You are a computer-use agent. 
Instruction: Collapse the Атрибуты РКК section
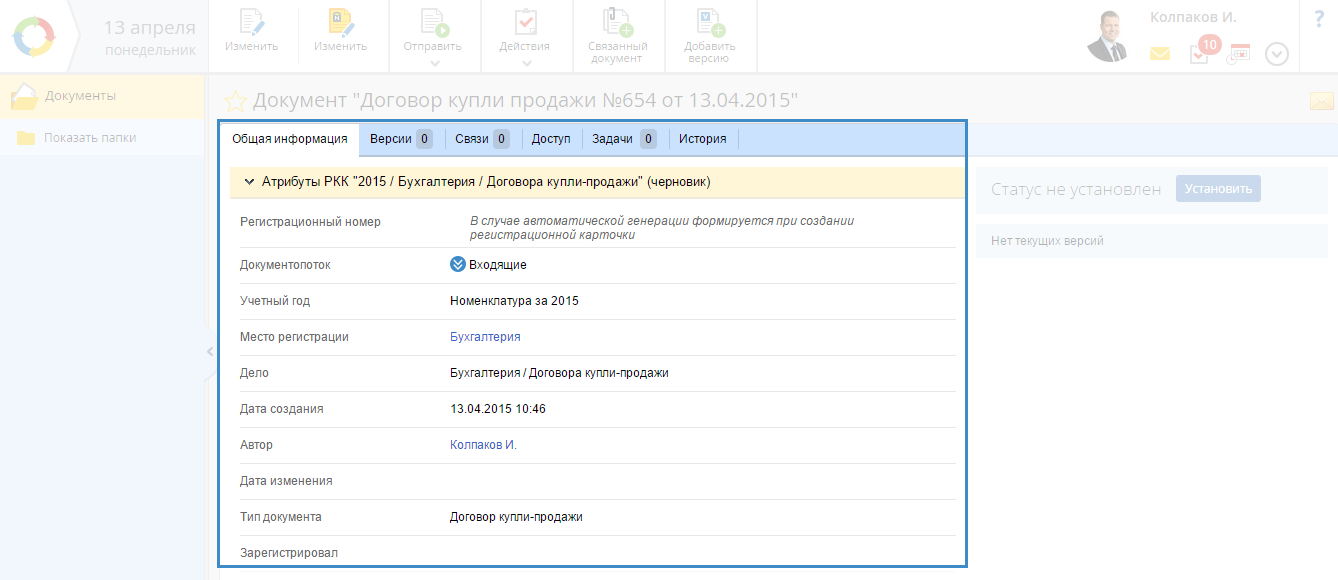(x=247, y=182)
